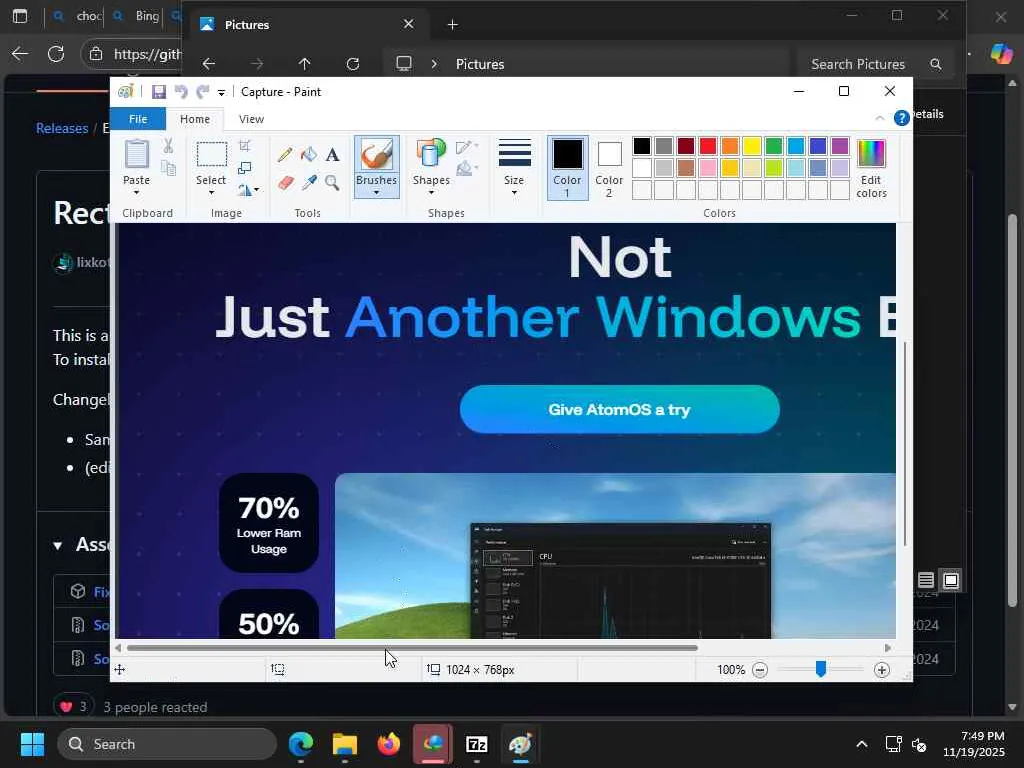This screenshot has width=1024, height=768.
Task: Click the Shape outline icon
Action: [466, 147]
